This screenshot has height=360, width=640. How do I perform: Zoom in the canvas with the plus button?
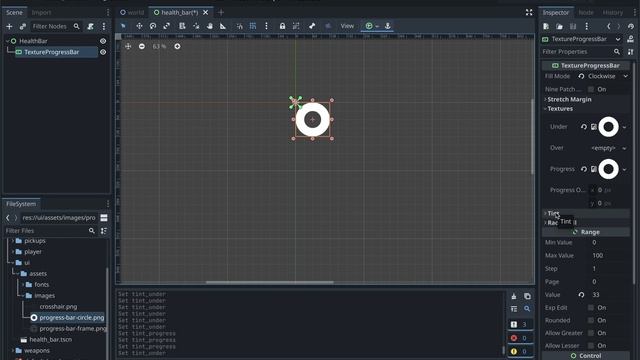[x=177, y=47]
